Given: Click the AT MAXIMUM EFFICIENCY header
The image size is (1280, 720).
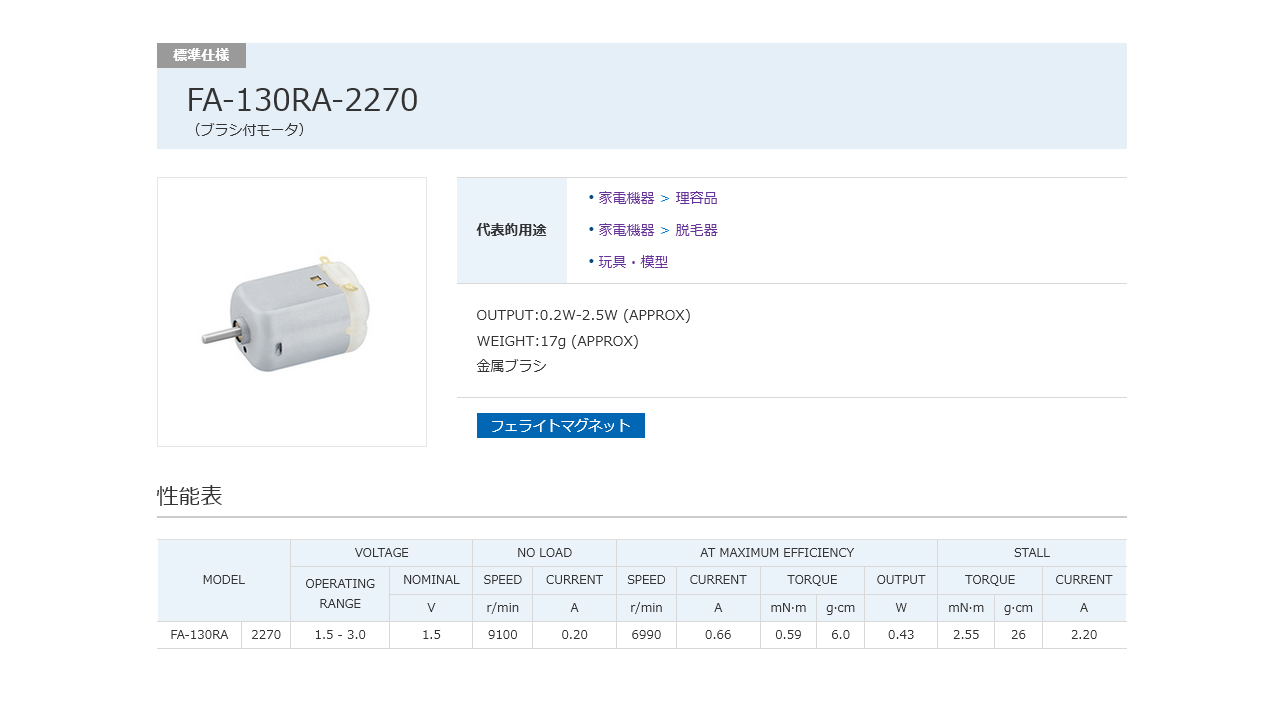Looking at the screenshot, I should (x=776, y=553).
